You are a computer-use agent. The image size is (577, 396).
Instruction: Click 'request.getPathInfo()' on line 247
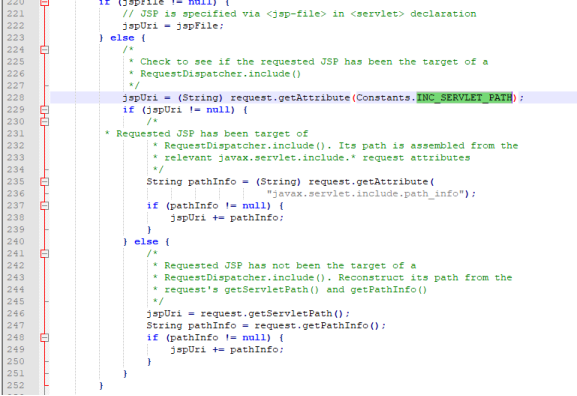tap(317, 326)
